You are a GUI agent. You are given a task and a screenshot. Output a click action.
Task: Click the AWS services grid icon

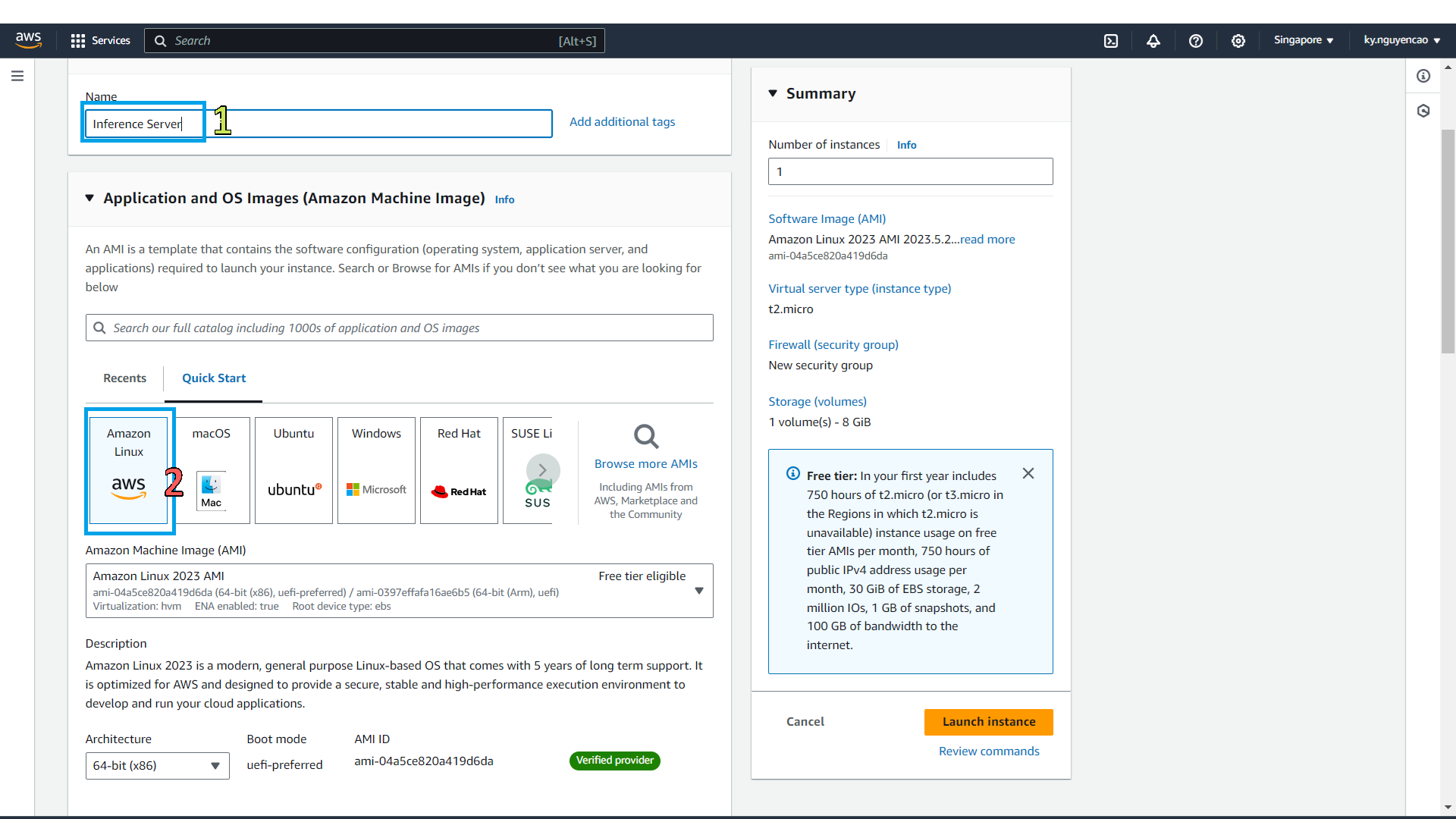point(78,41)
